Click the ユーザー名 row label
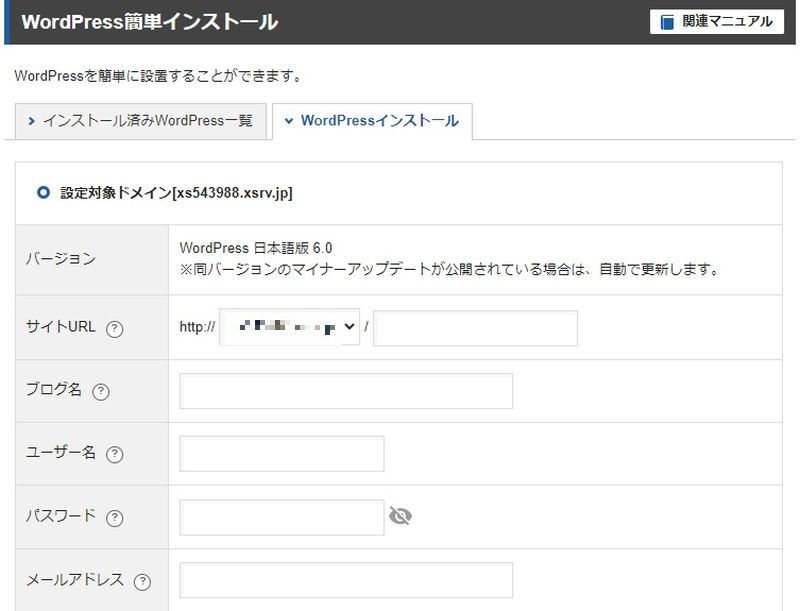The width and height of the screenshot is (800, 611). [x=61, y=452]
